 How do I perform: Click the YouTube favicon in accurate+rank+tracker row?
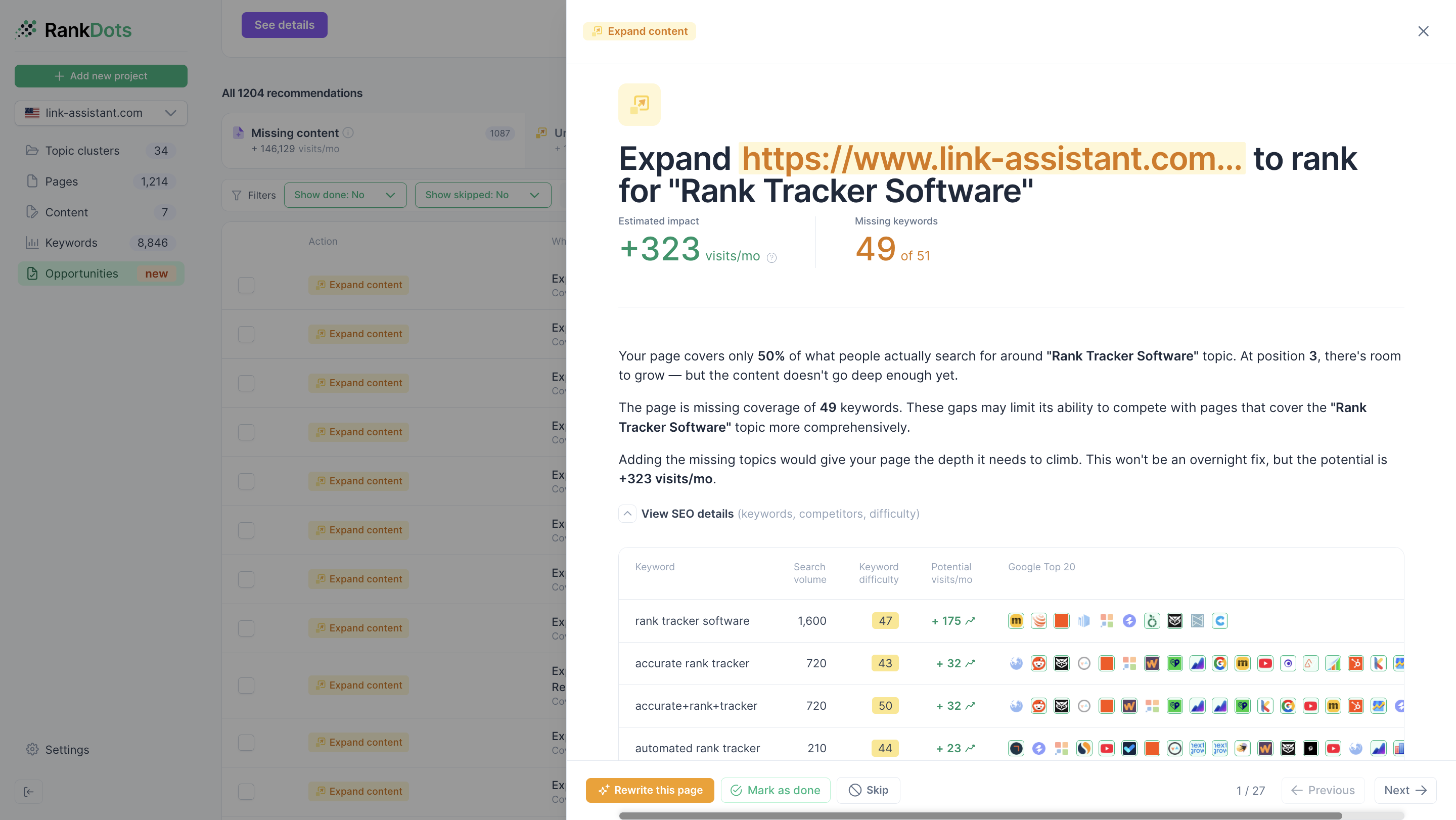coord(1310,706)
